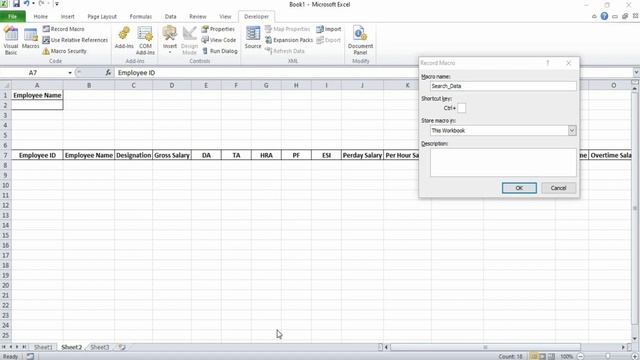
Task: Click the Ctrl+ shortcut key box
Action: pyautogui.click(x=461, y=108)
